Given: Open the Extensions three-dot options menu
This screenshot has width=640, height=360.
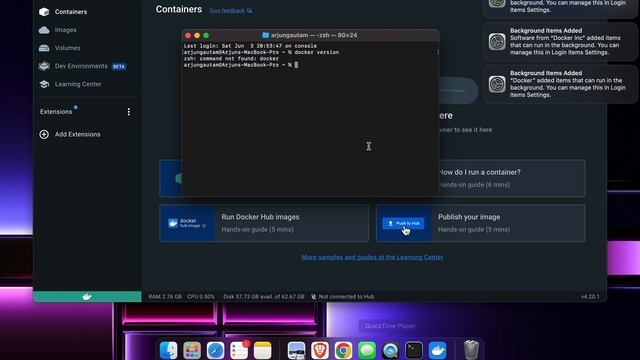Looking at the screenshot, I should point(129,112).
